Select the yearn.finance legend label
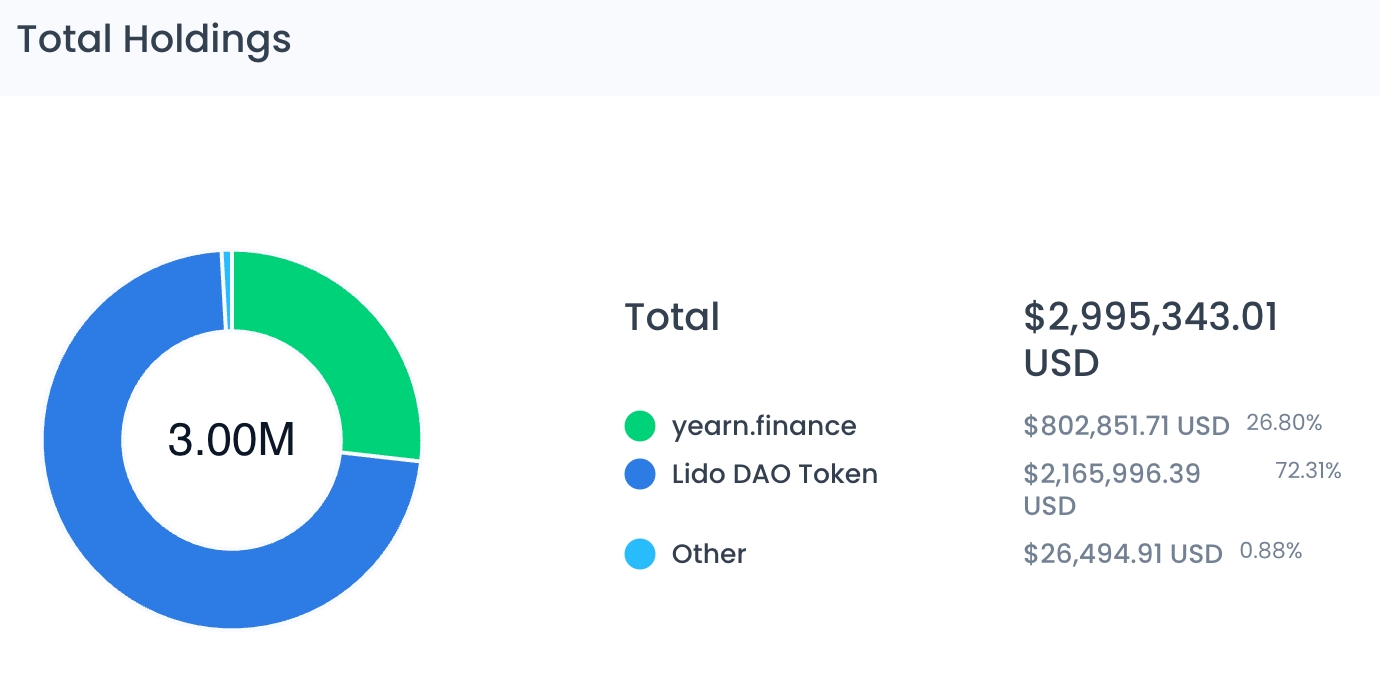The height and width of the screenshot is (678, 1380). (764, 426)
